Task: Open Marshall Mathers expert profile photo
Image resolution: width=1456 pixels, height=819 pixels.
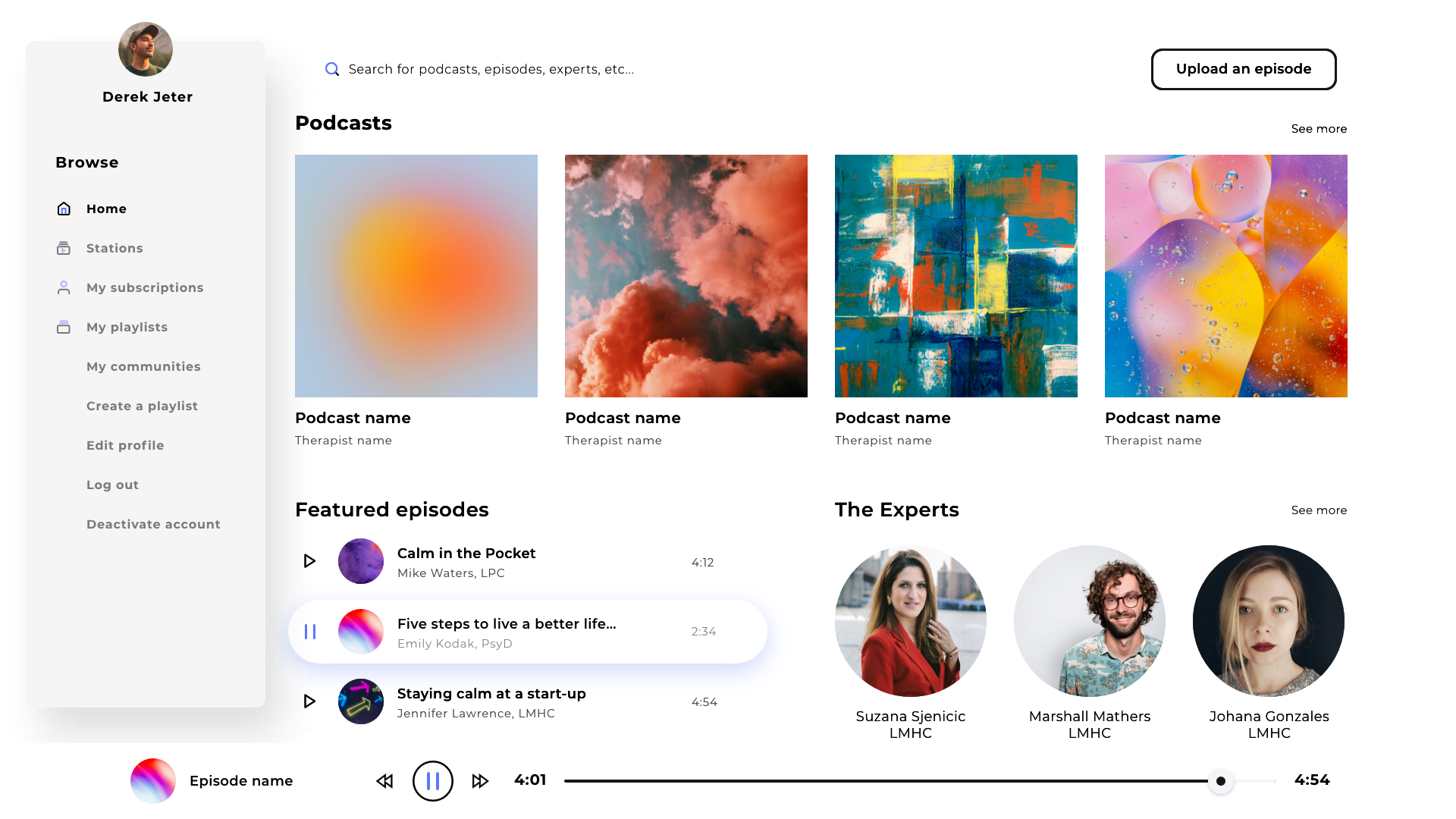Action: point(1089,621)
